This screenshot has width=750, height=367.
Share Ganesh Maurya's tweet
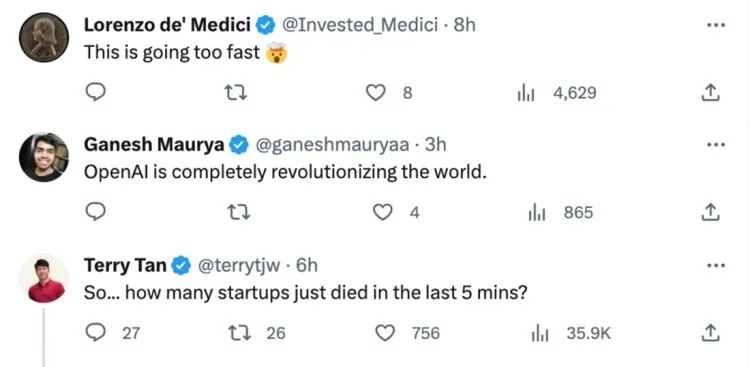point(710,212)
